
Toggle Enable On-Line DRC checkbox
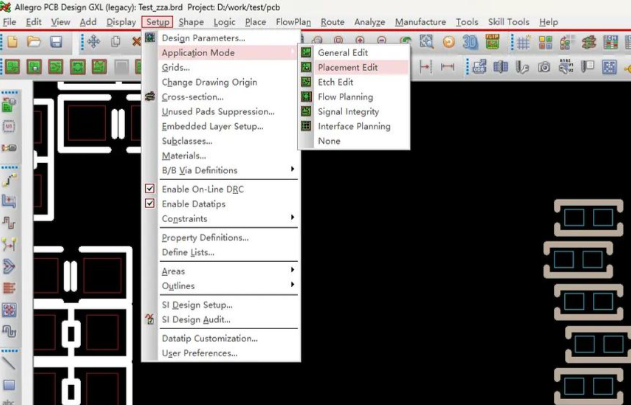150,189
